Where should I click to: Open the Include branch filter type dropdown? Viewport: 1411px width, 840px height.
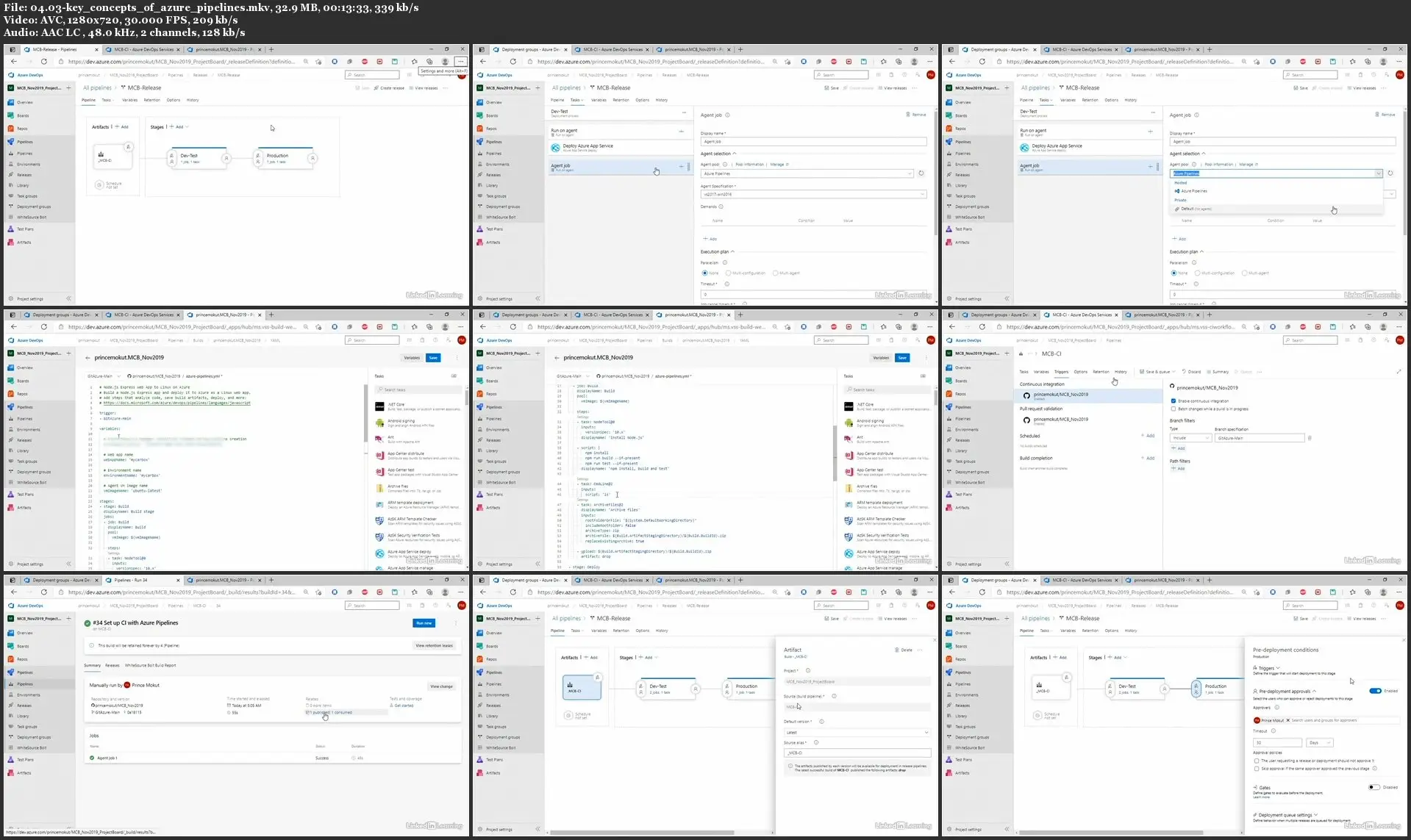coord(1190,438)
